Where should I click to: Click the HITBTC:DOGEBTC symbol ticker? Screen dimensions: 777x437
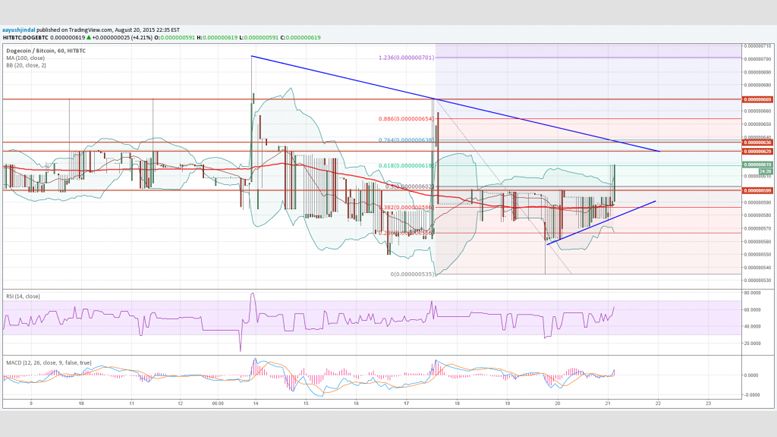[x=24, y=38]
